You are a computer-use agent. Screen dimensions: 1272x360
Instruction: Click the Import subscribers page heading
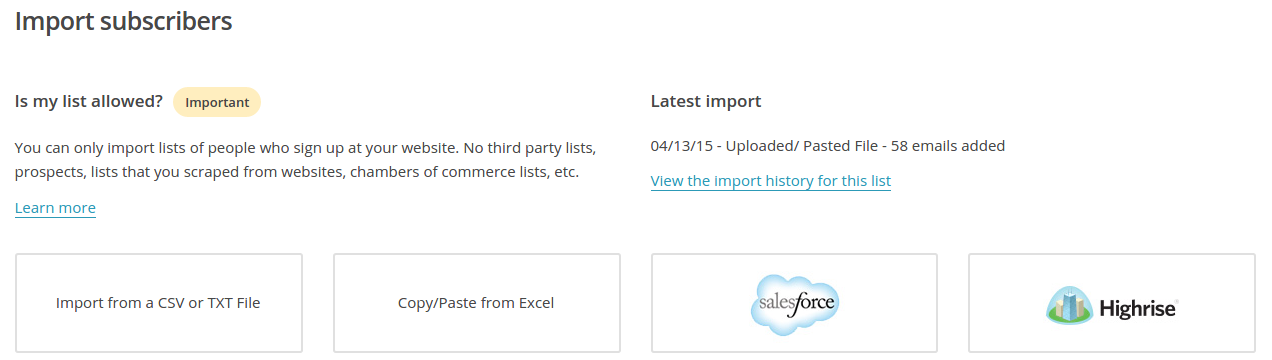(x=124, y=21)
